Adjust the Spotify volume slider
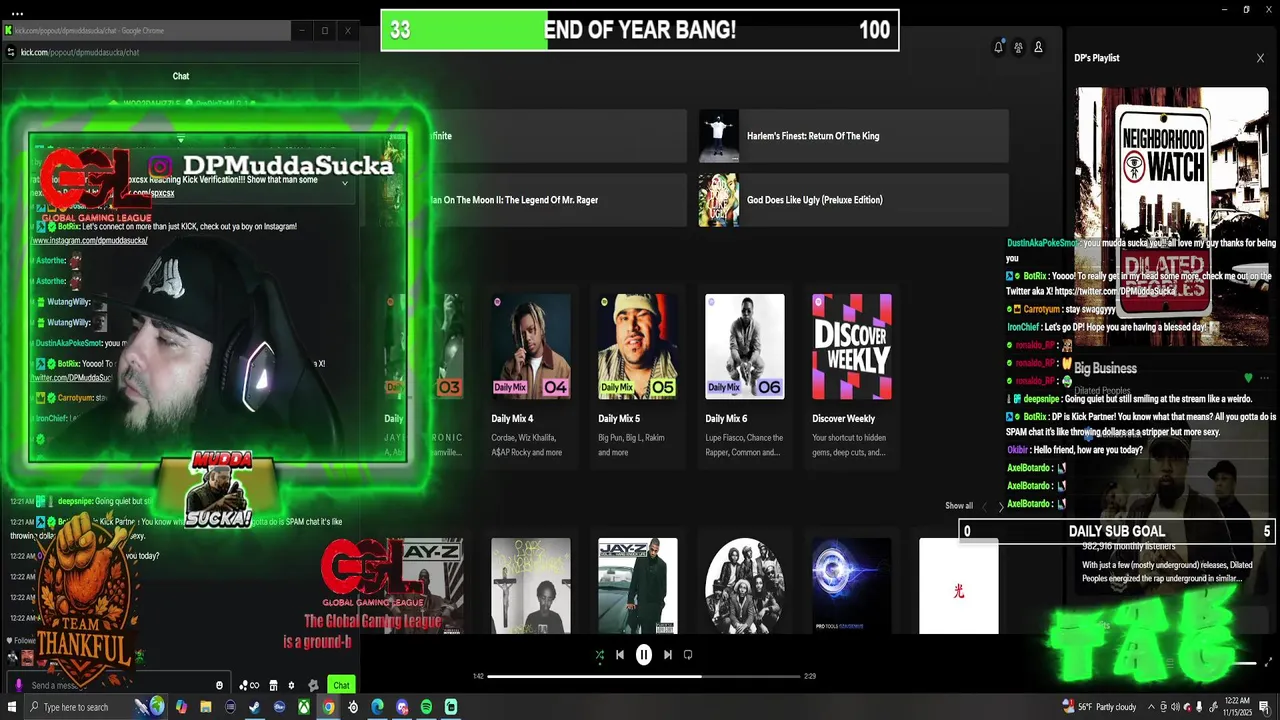 (1243, 662)
